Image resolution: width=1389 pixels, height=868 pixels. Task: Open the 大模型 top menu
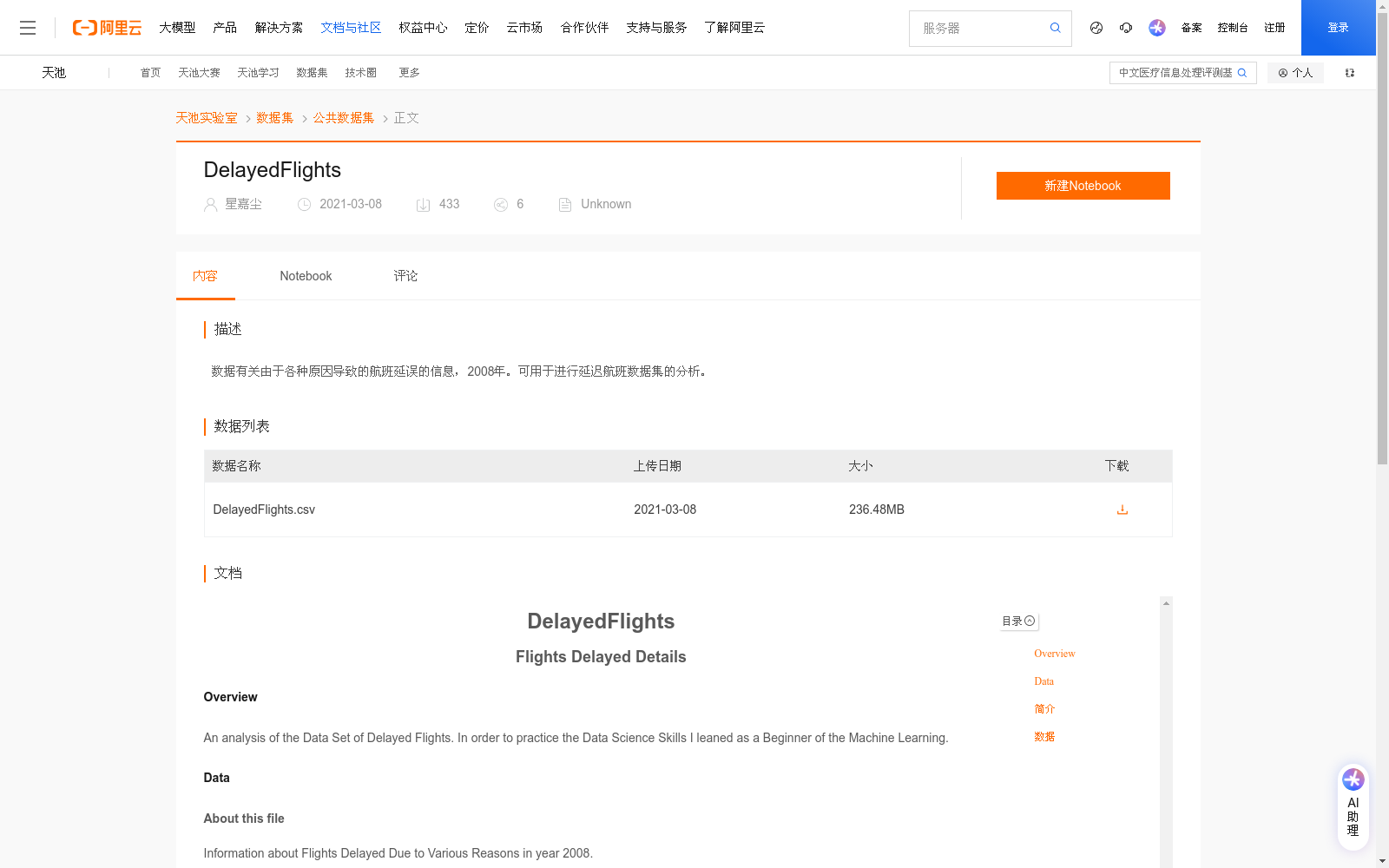177,28
